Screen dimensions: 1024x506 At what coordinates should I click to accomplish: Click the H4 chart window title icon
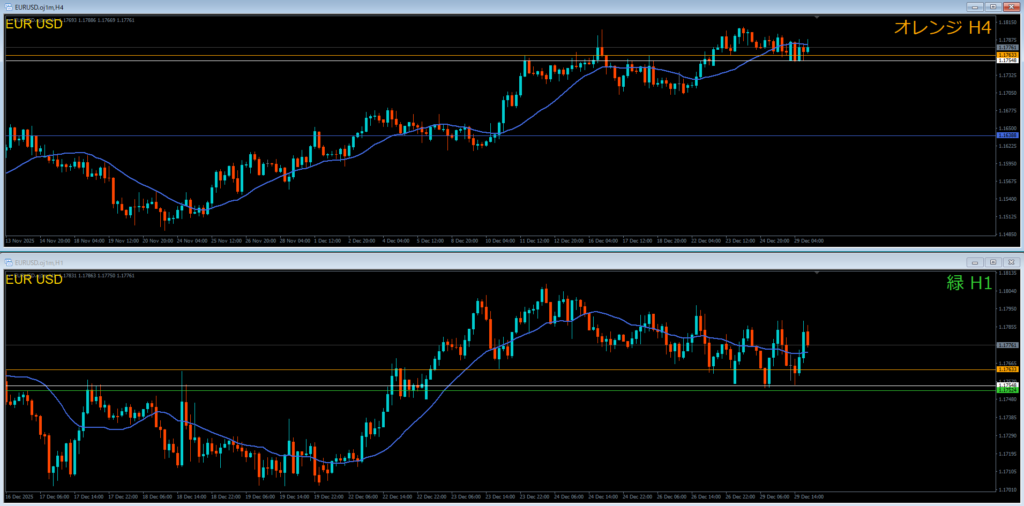click(6, 7)
